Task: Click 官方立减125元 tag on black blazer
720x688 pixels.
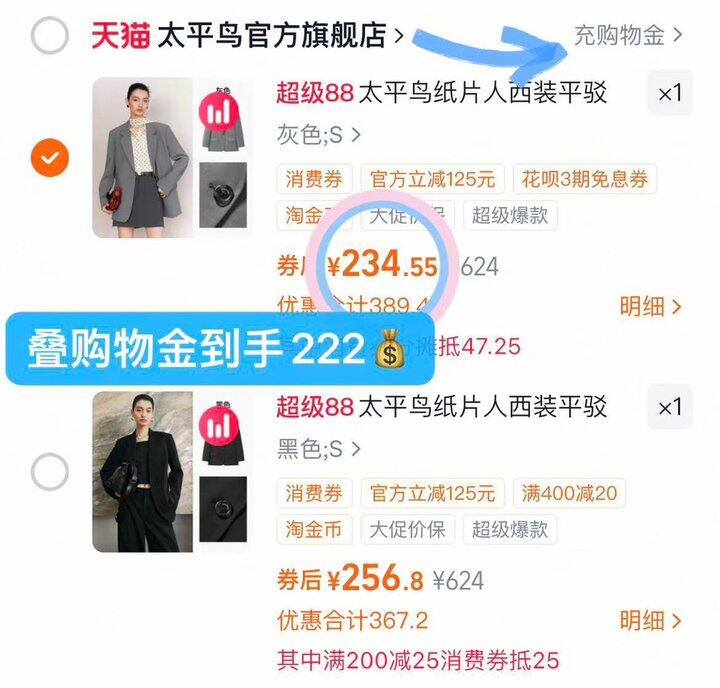Action: pyautogui.click(x=433, y=493)
